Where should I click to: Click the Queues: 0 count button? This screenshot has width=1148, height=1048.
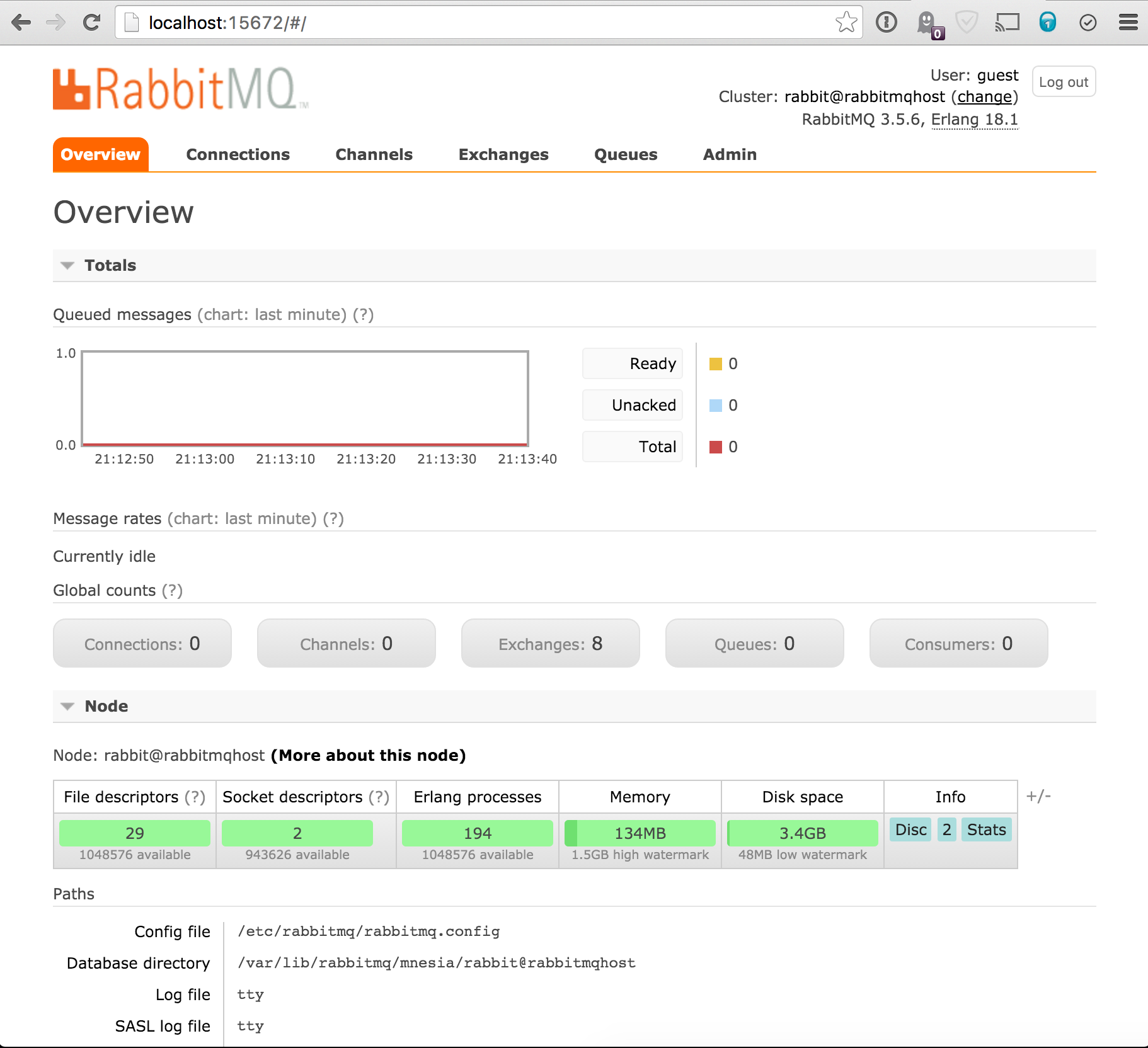click(x=755, y=643)
